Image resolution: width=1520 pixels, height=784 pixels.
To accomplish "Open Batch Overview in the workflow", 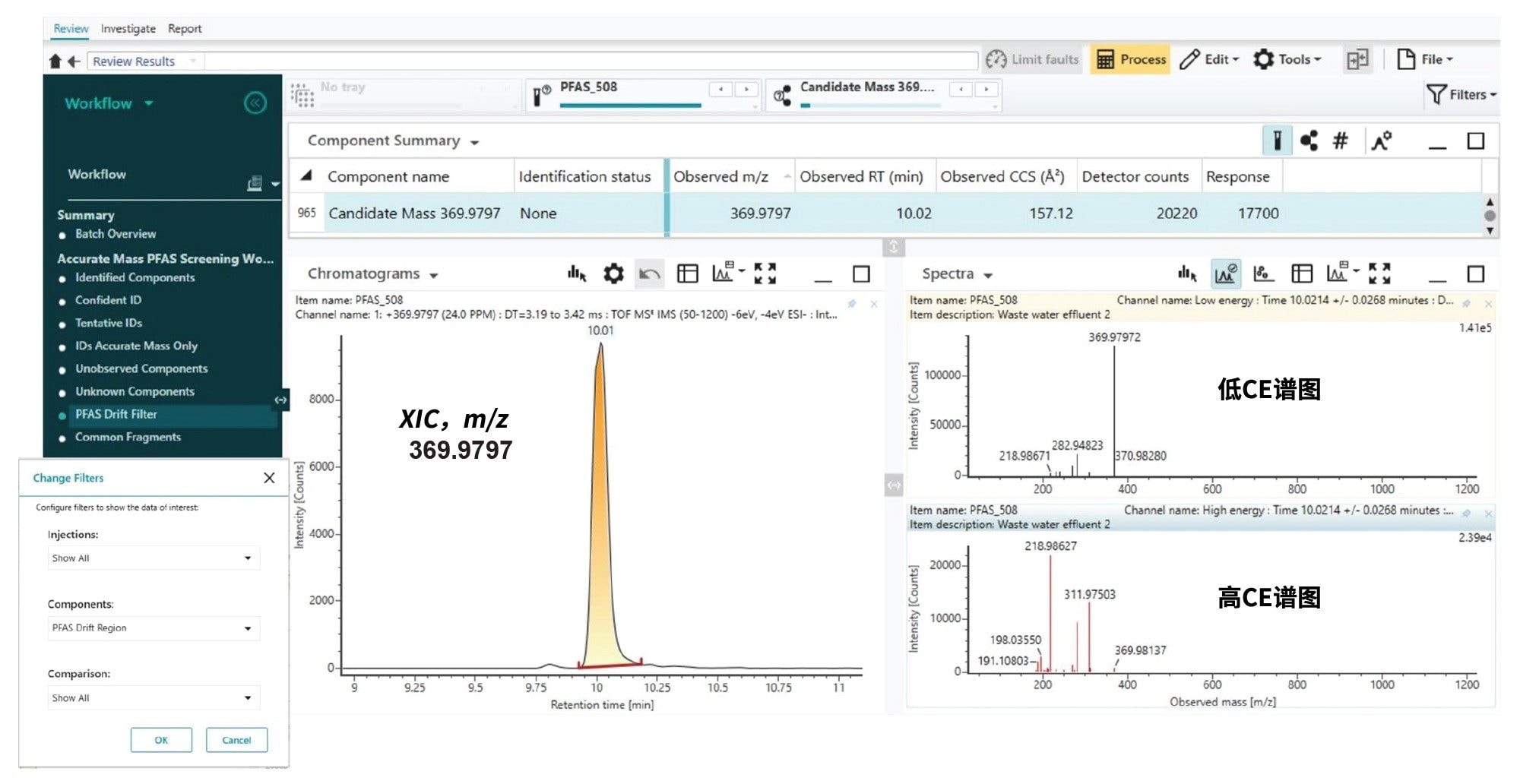I will pyautogui.click(x=116, y=234).
